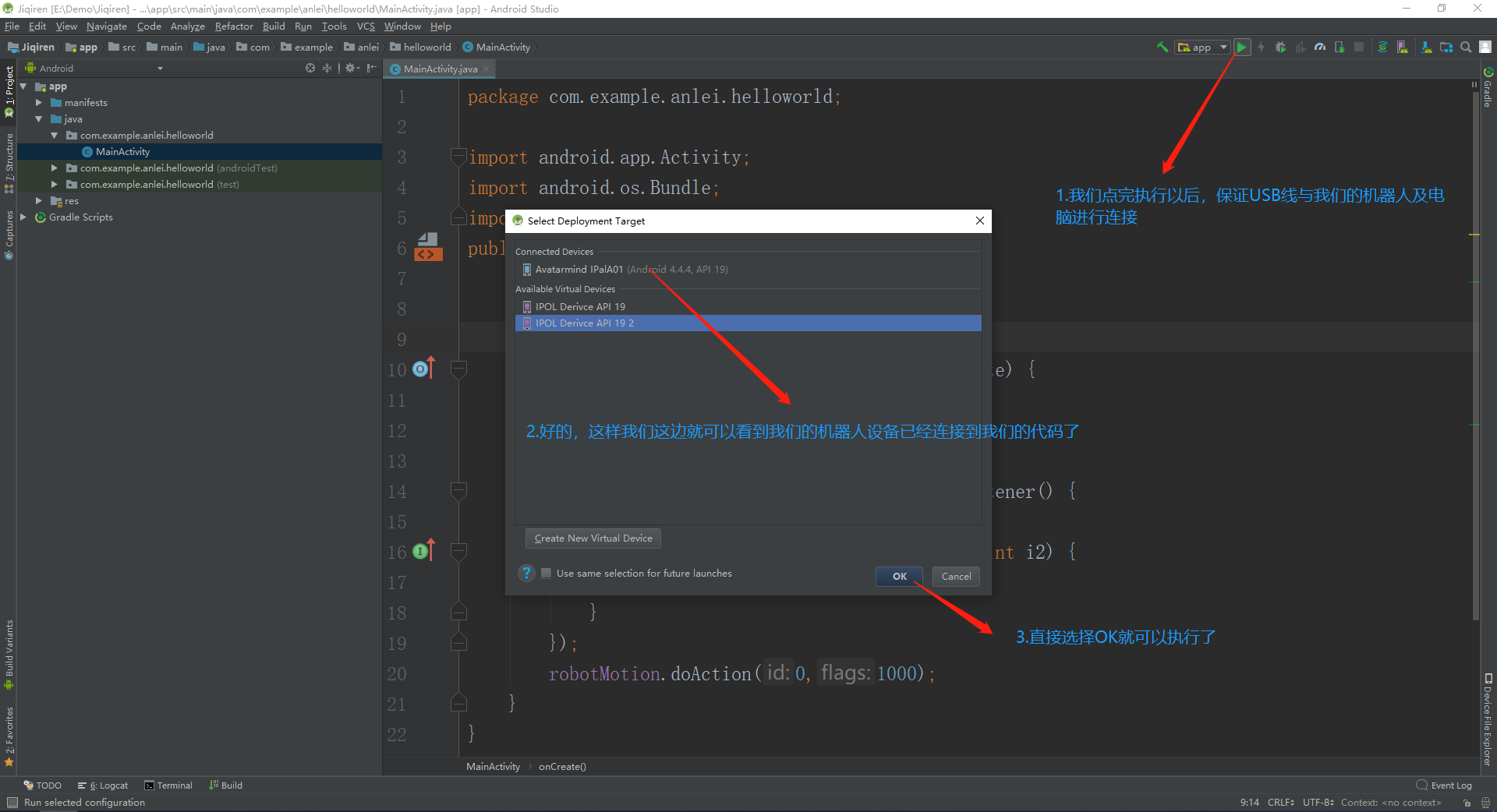The image size is (1497, 812).
Task: Expand the res folder
Action: click(x=39, y=201)
